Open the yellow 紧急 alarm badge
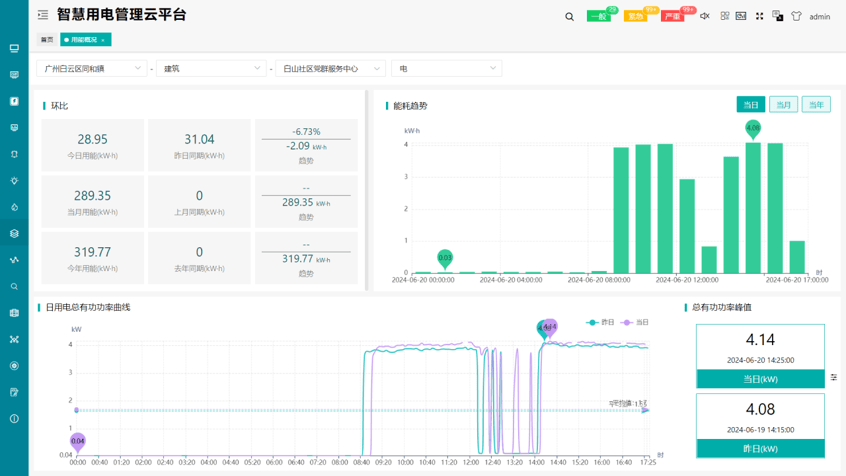846x476 pixels. [636, 16]
